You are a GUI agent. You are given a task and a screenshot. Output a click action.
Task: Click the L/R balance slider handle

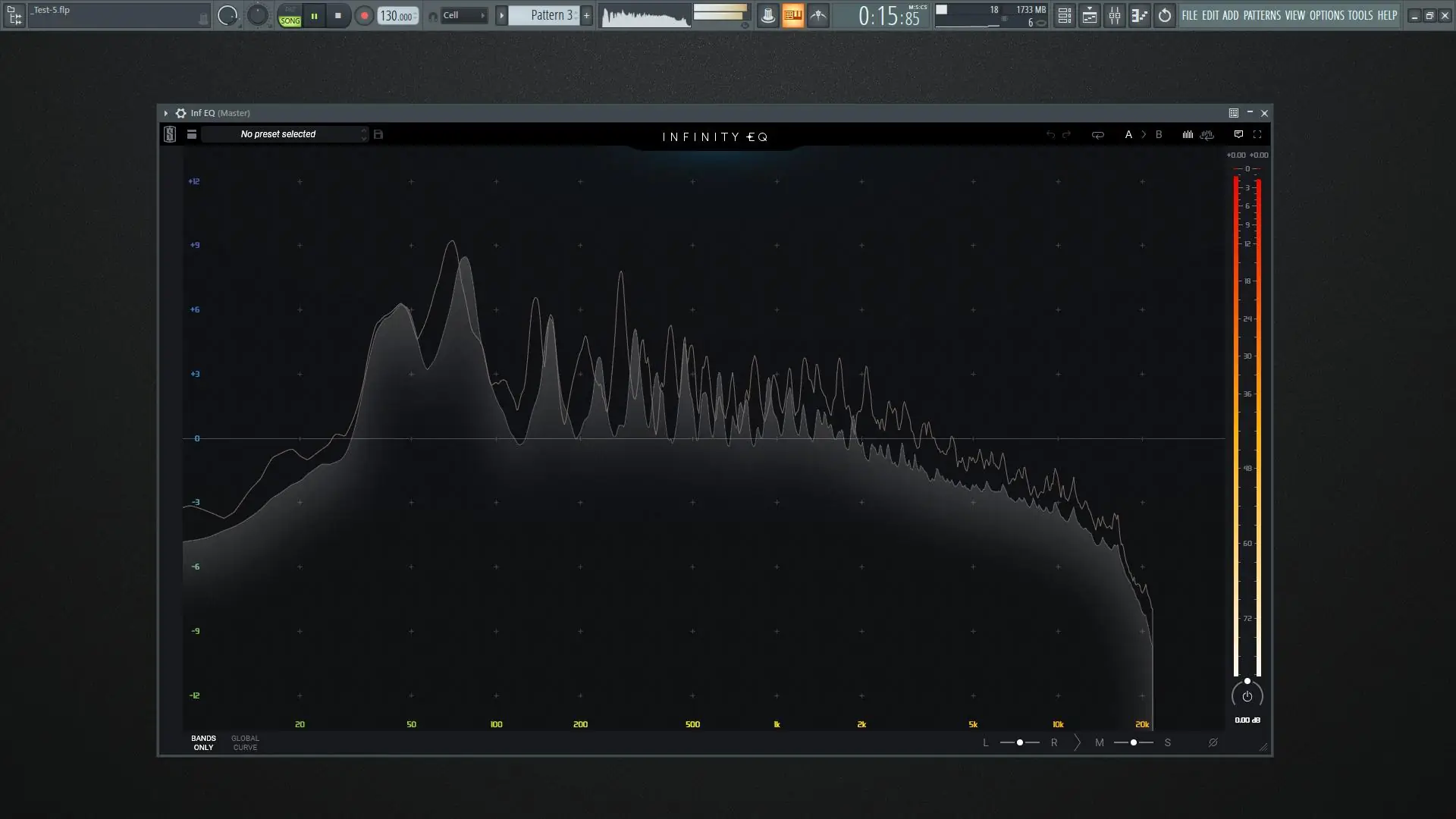[1020, 742]
